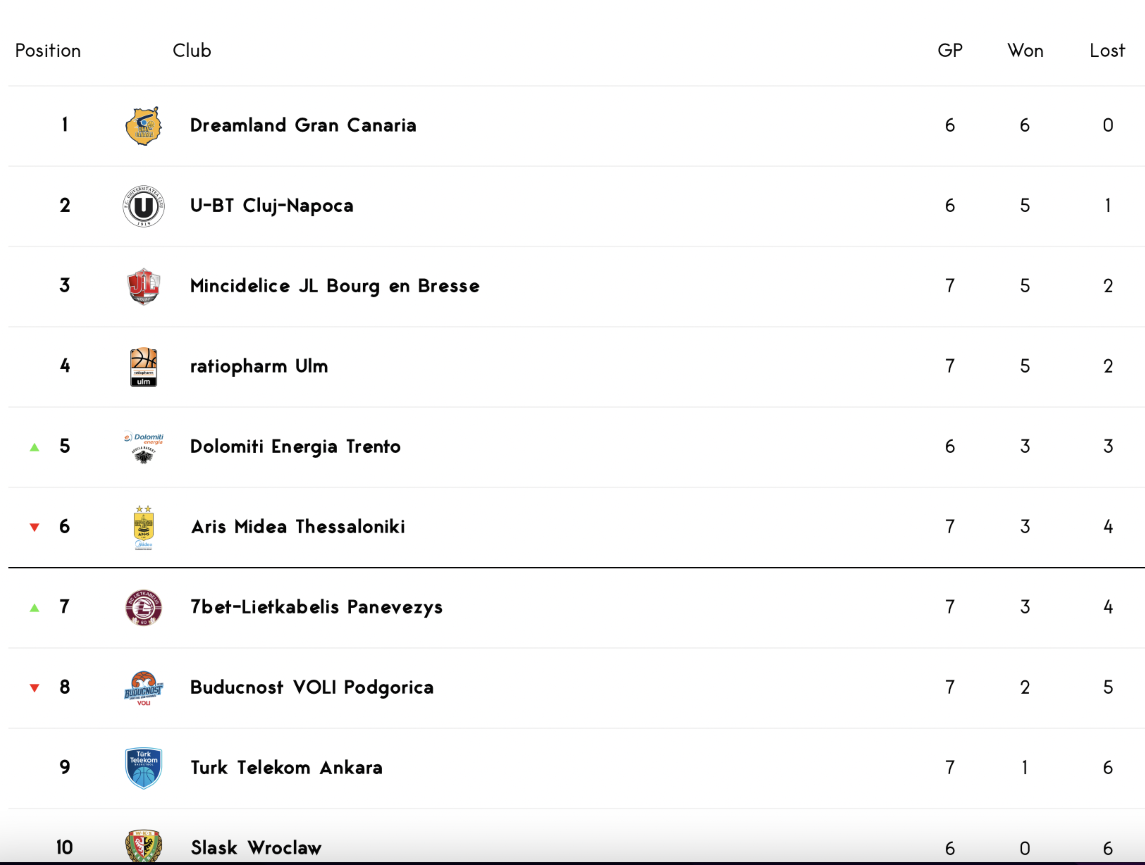The image size is (1145, 865).
Task: Click the Turk Telekom Ankara shield logo
Action: 143,768
